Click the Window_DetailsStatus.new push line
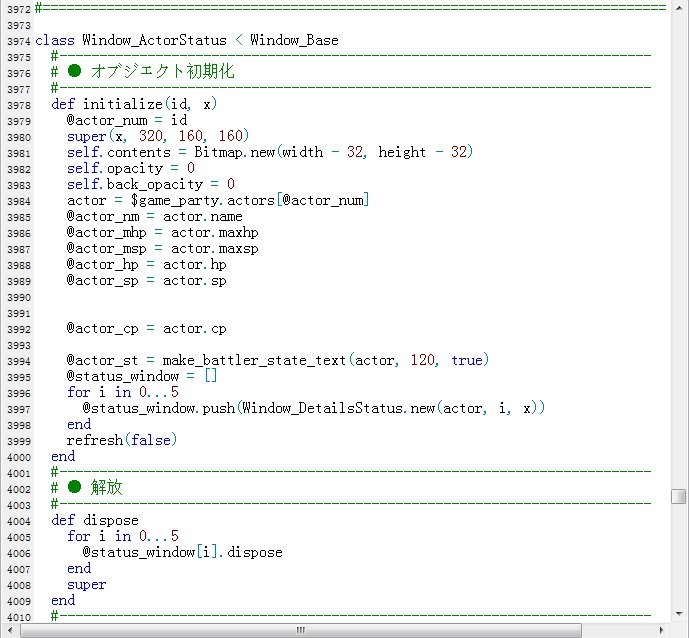Image resolution: width=689 pixels, height=638 pixels. click(314, 409)
